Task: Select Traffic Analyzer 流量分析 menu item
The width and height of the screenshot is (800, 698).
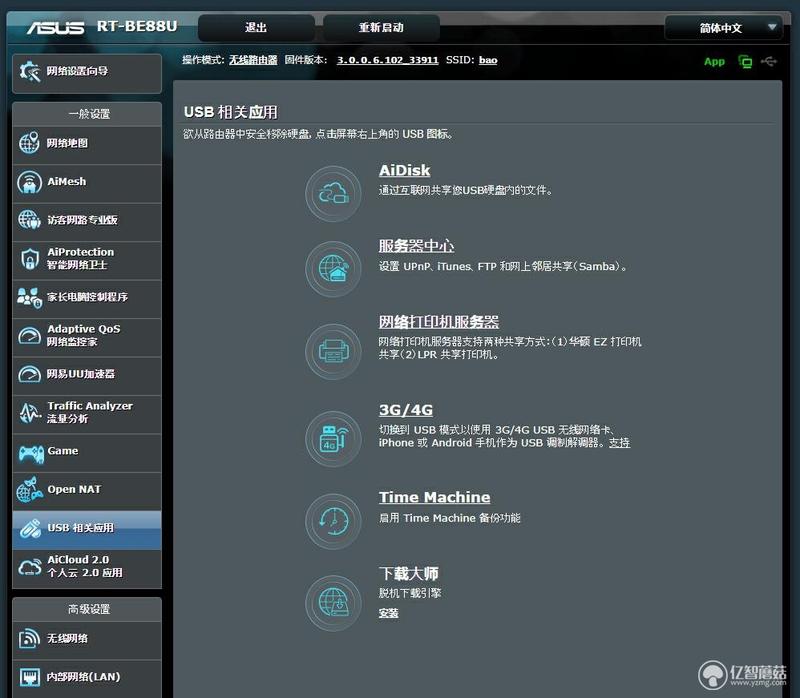Action: pos(87,413)
